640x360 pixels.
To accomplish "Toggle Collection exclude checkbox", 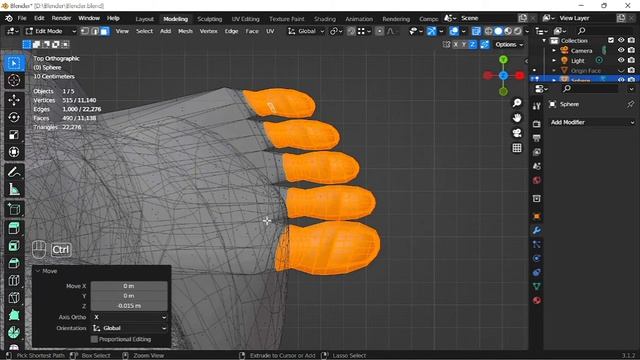I will pos(611,40).
